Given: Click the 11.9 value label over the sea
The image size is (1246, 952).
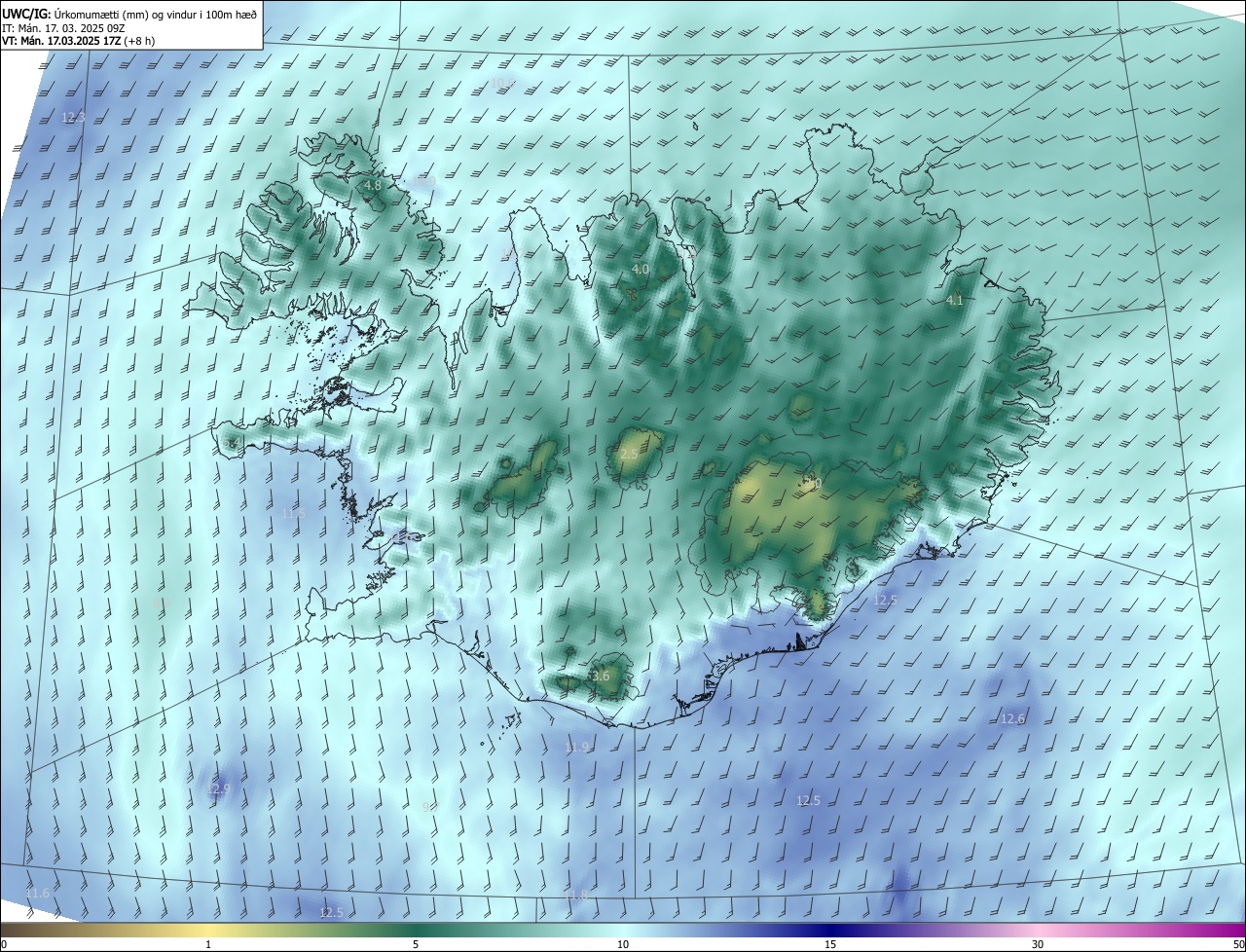Looking at the screenshot, I should pyautogui.click(x=577, y=748).
